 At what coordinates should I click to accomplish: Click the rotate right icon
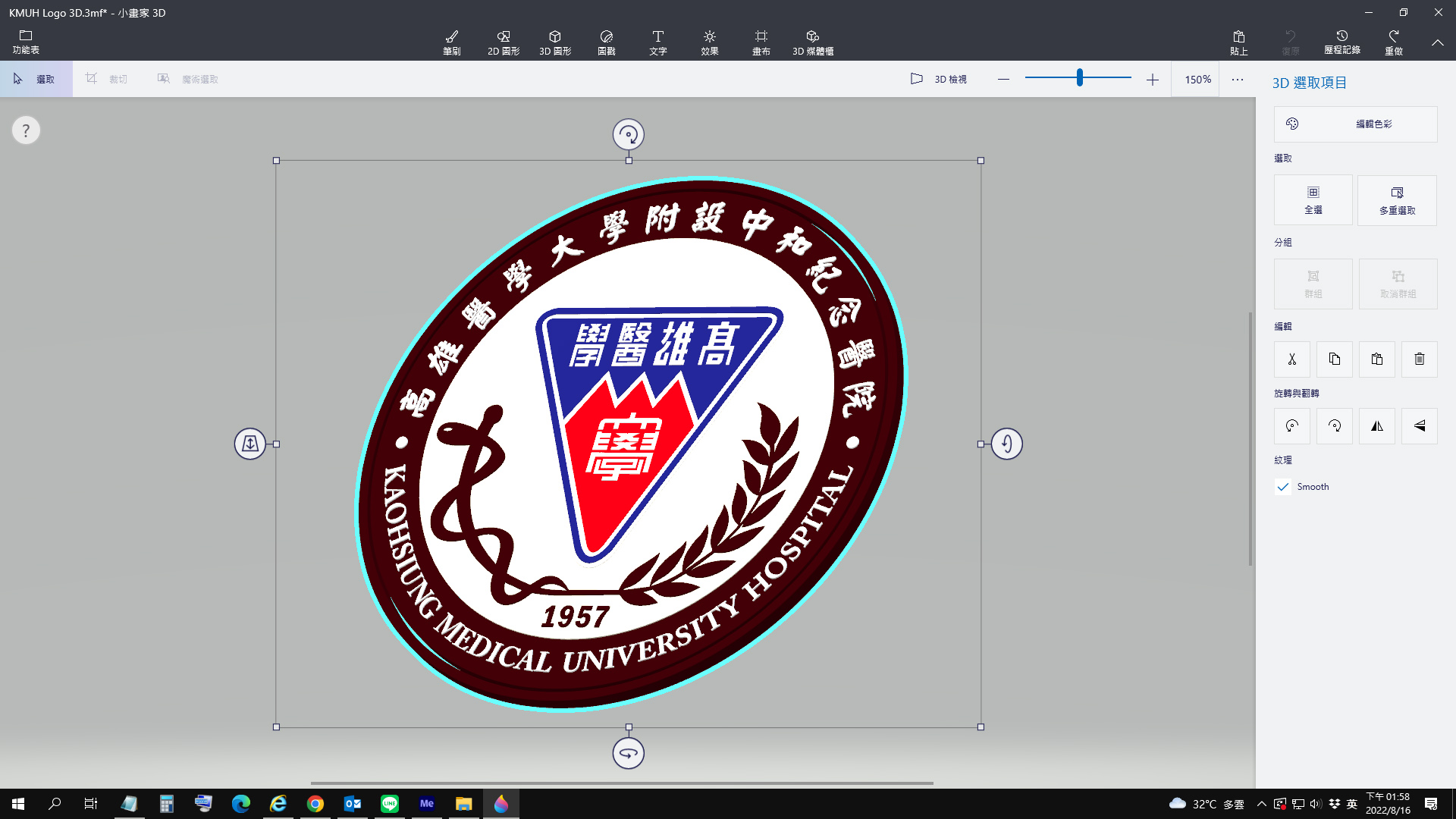point(1335,426)
